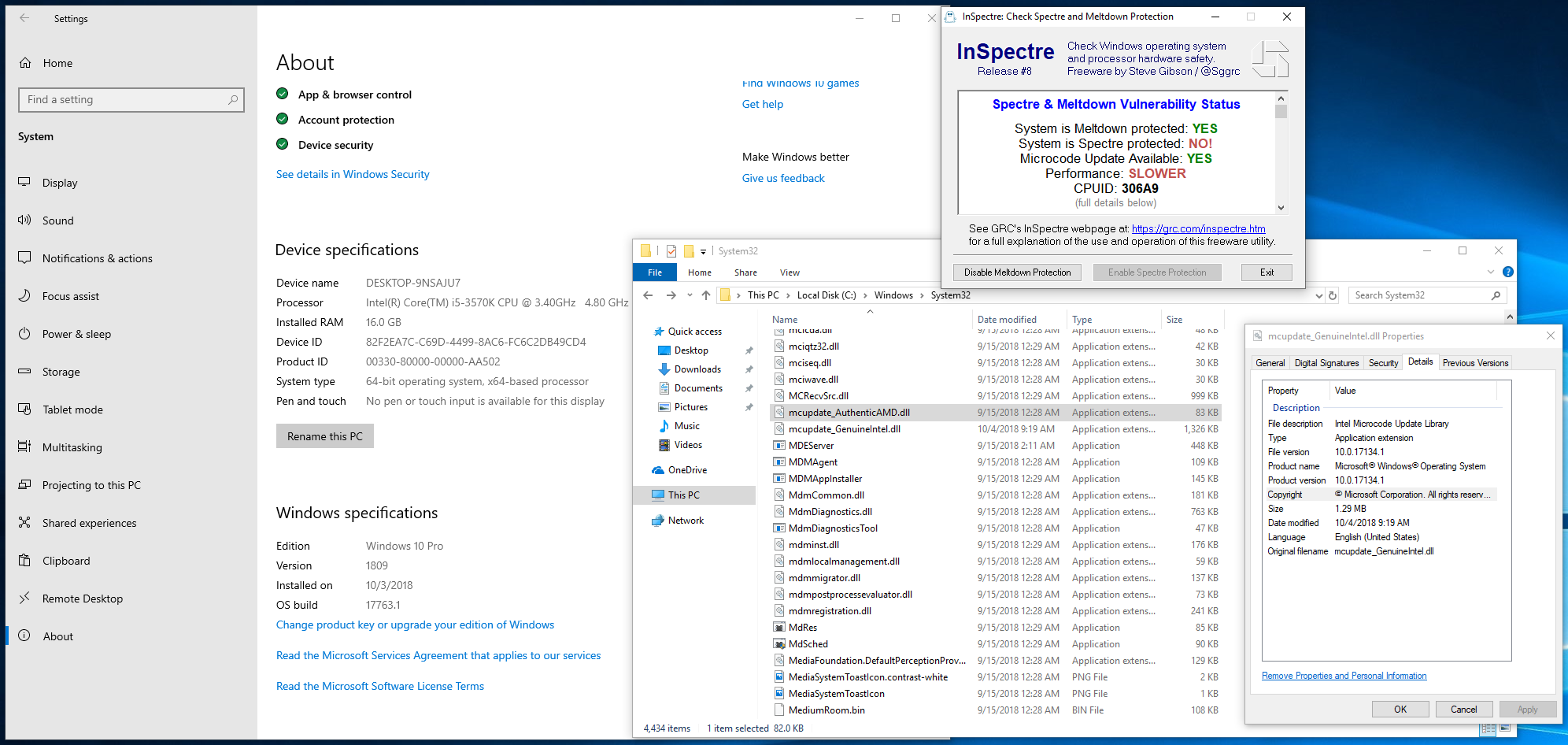The width and height of the screenshot is (1568, 745).
Task: Expand breadcrumb arrow after Local Disk (C:)
Action: [x=865, y=295]
